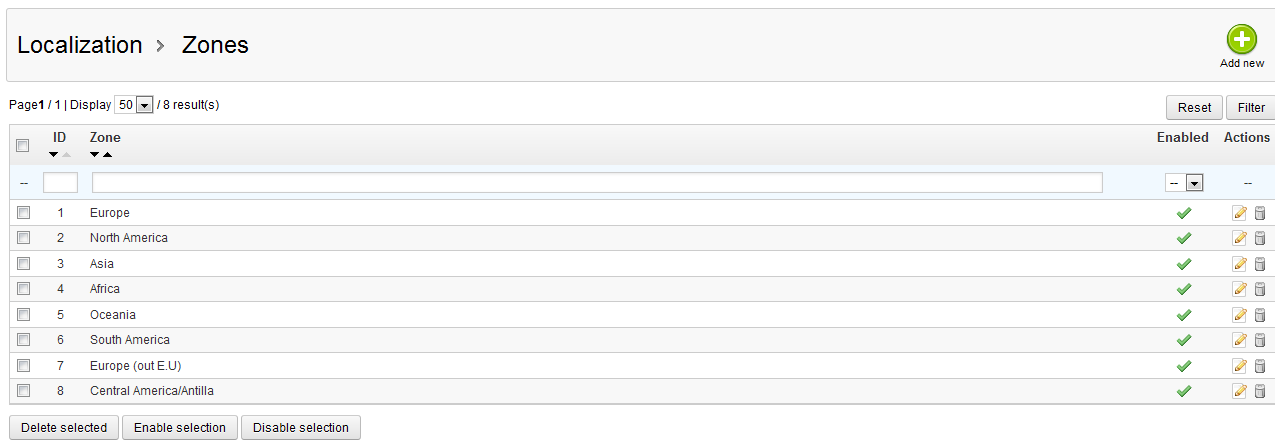Edit the Europe zone with pencil icon
Viewport: 1275px width, 445px height.
(1240, 213)
